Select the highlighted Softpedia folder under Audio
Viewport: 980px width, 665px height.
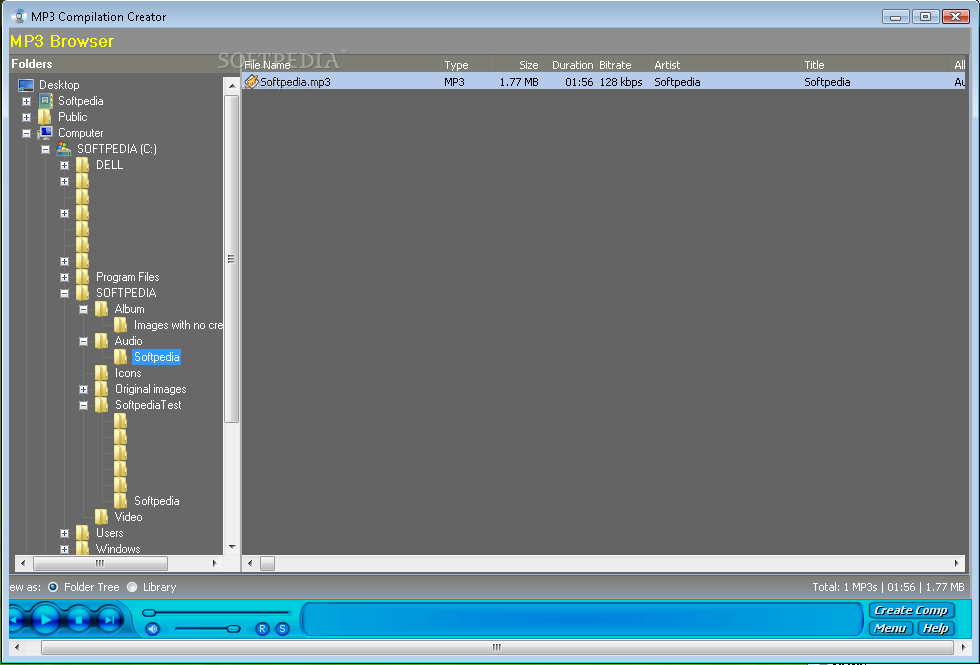click(x=156, y=357)
